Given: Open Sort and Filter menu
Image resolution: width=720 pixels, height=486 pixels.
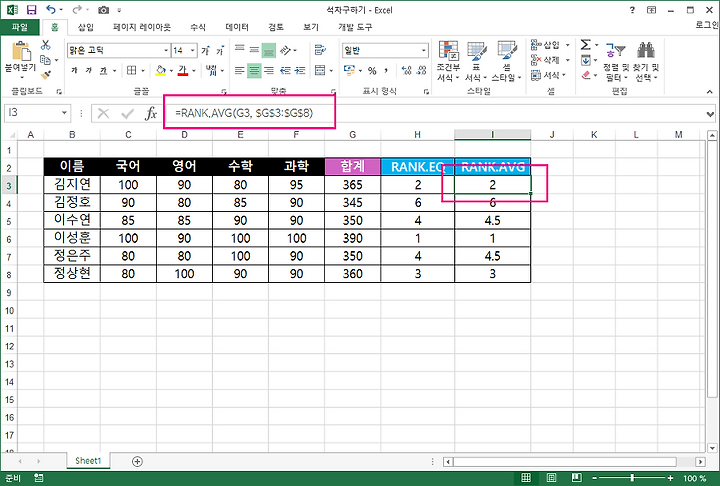Looking at the screenshot, I should (616, 61).
